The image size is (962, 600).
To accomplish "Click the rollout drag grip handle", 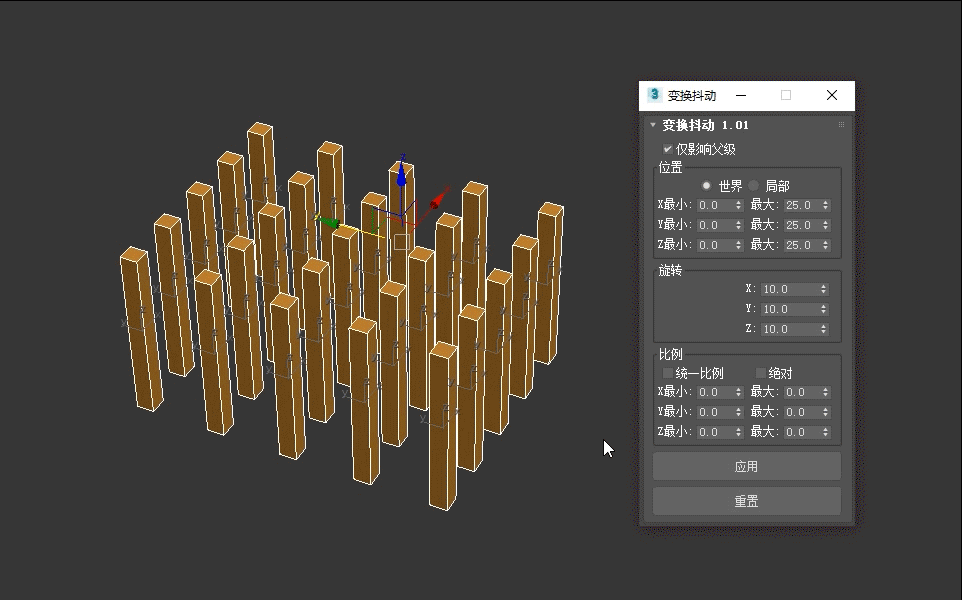I will (841, 125).
